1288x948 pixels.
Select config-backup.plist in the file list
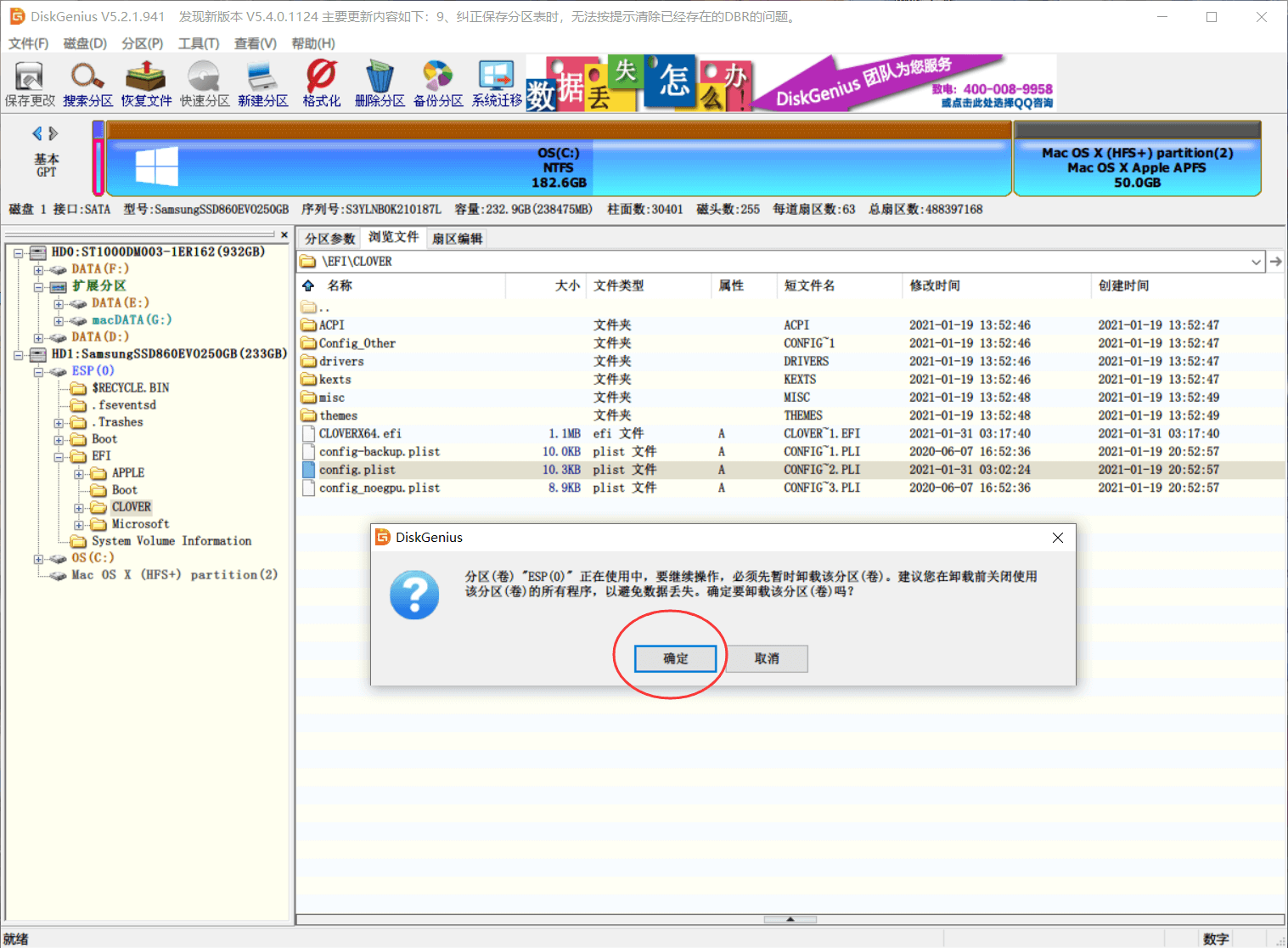(x=380, y=452)
